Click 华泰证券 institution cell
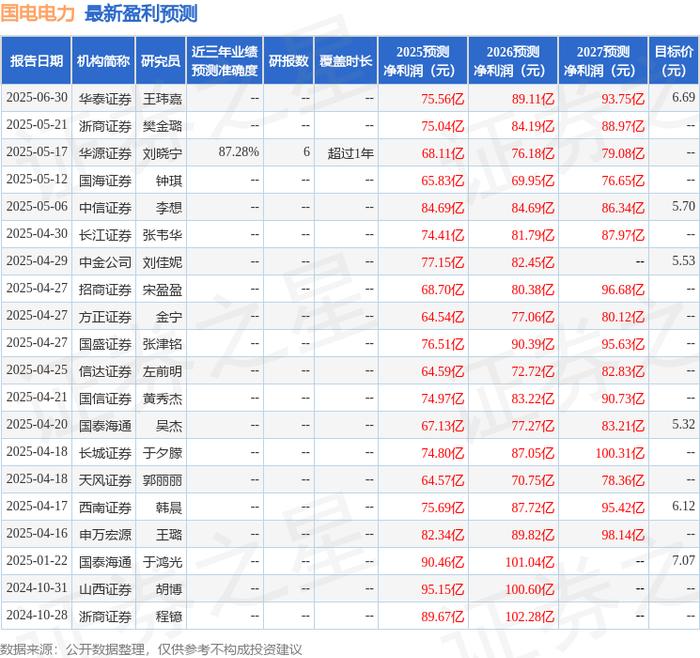This screenshot has height=658, width=700. point(105,99)
